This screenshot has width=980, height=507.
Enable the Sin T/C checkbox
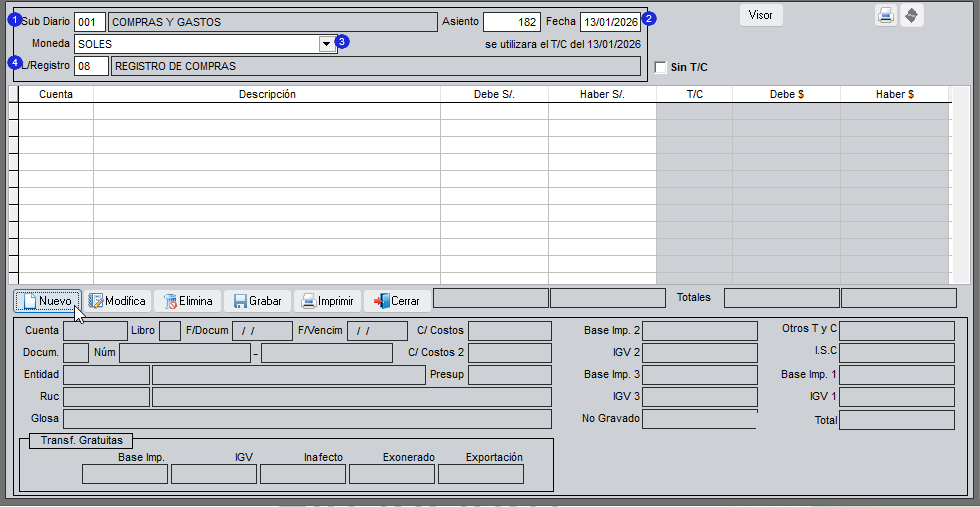(661, 68)
